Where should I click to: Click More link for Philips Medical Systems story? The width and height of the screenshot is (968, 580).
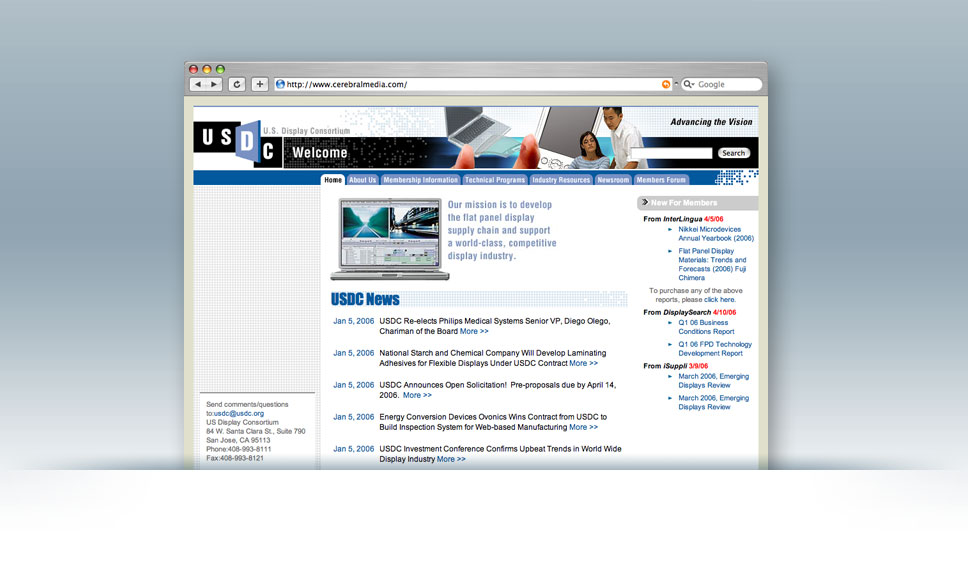(x=474, y=331)
